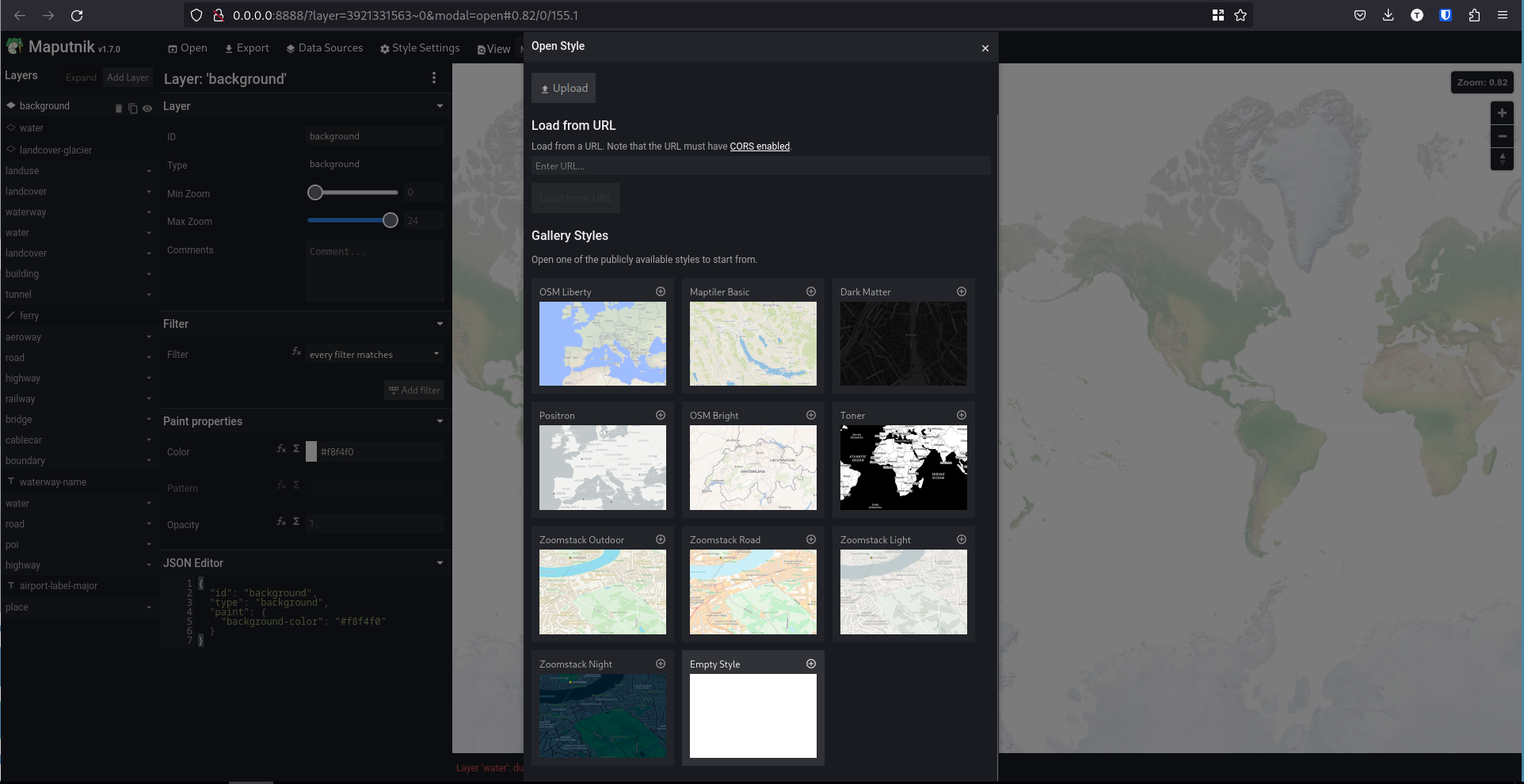This screenshot has width=1524, height=784.
Task: Open the Export menu
Action: 247,48
